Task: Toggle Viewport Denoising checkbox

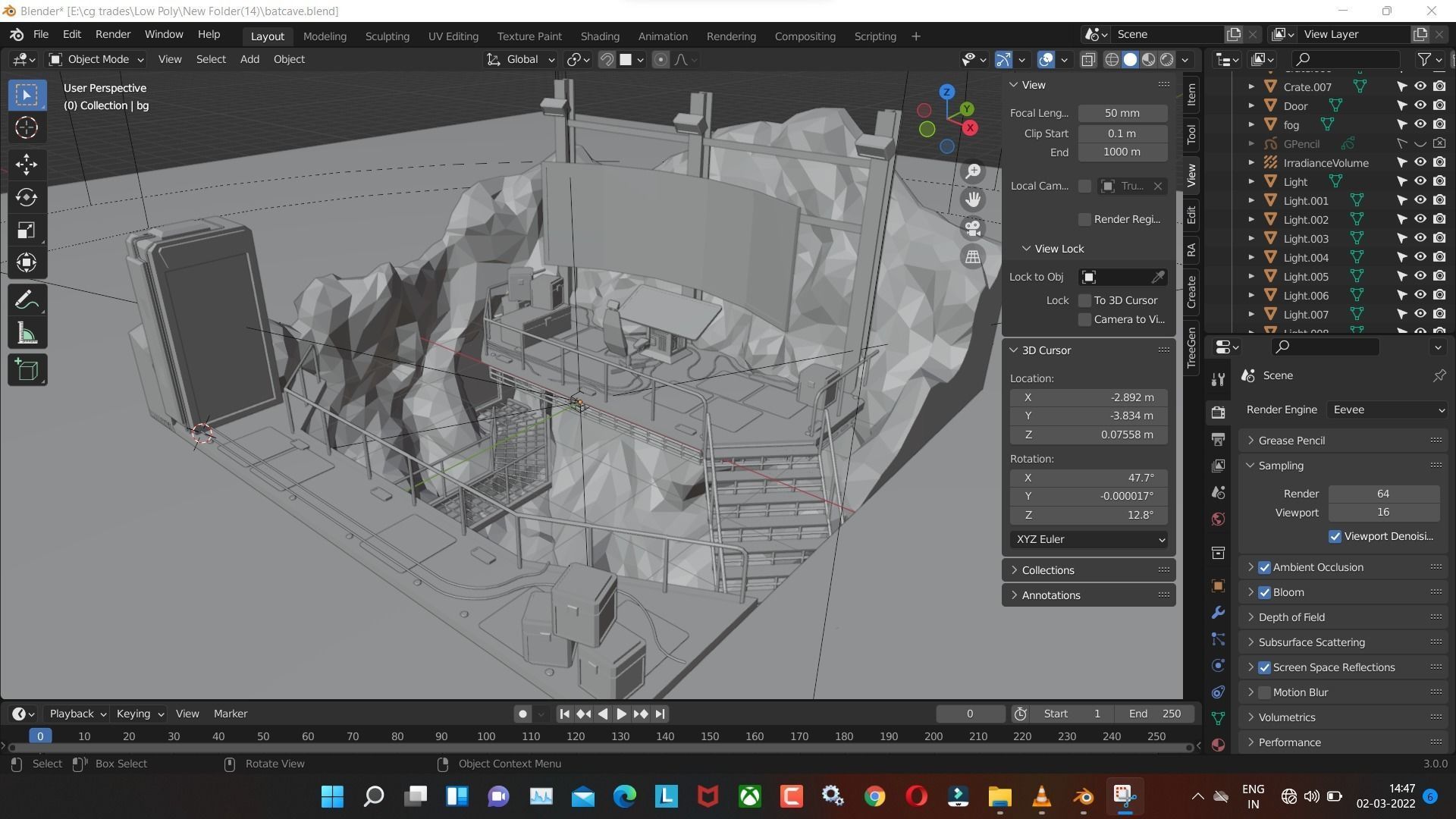Action: tap(1335, 537)
